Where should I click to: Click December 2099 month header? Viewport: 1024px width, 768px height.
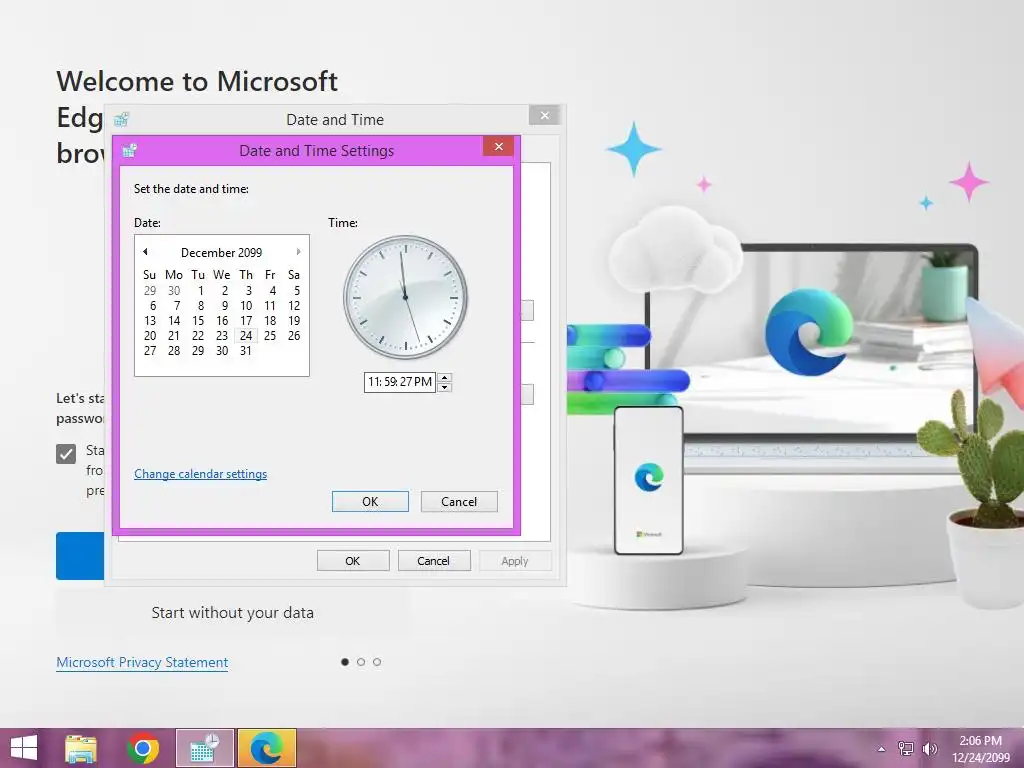click(221, 252)
